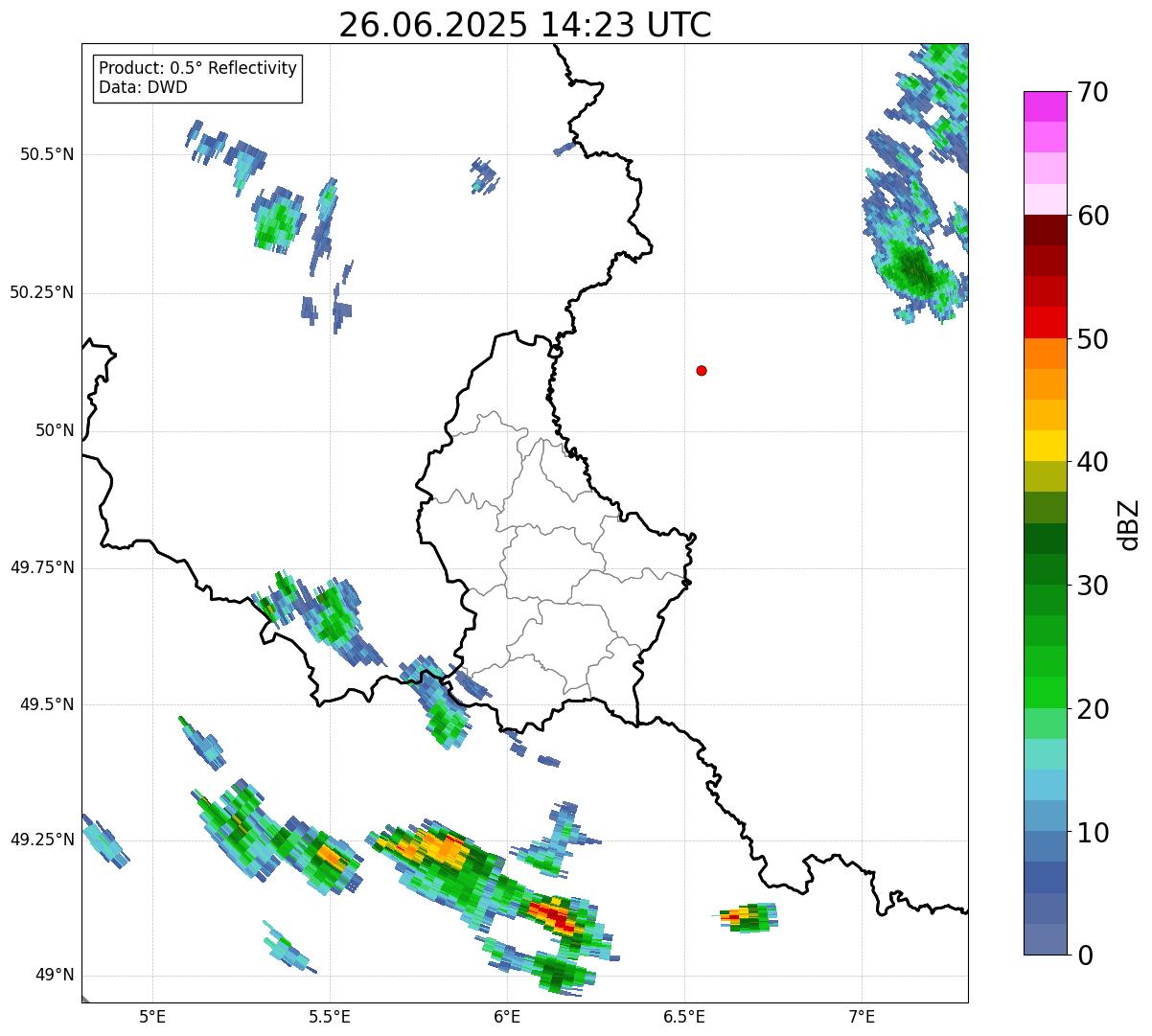The image size is (1152, 1036).
Task: Click the '50°N' latitude label
Action: pyautogui.click(x=55, y=430)
